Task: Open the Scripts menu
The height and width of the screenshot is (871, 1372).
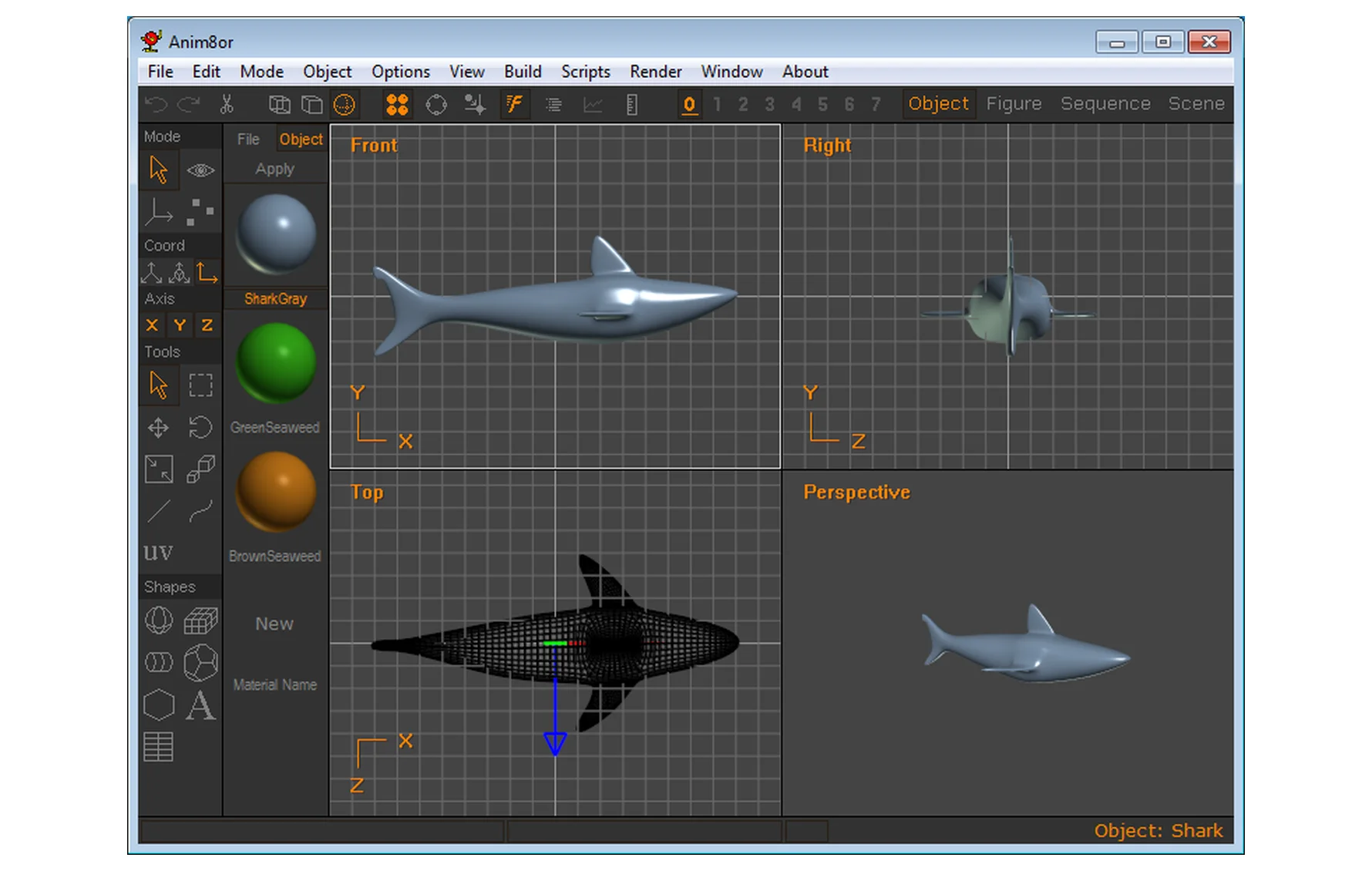Action: 585,72
